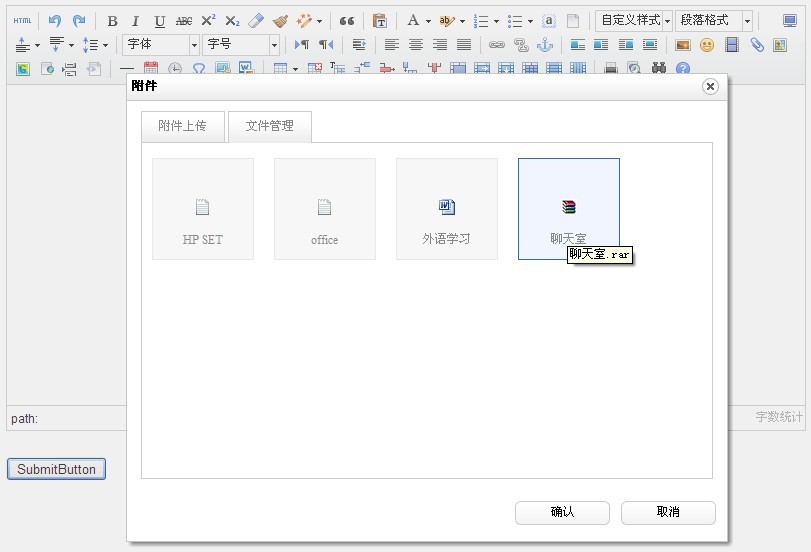Image resolution: width=811 pixels, height=552 pixels.
Task: Open the 字体 font family dropdown
Action: tap(161, 44)
